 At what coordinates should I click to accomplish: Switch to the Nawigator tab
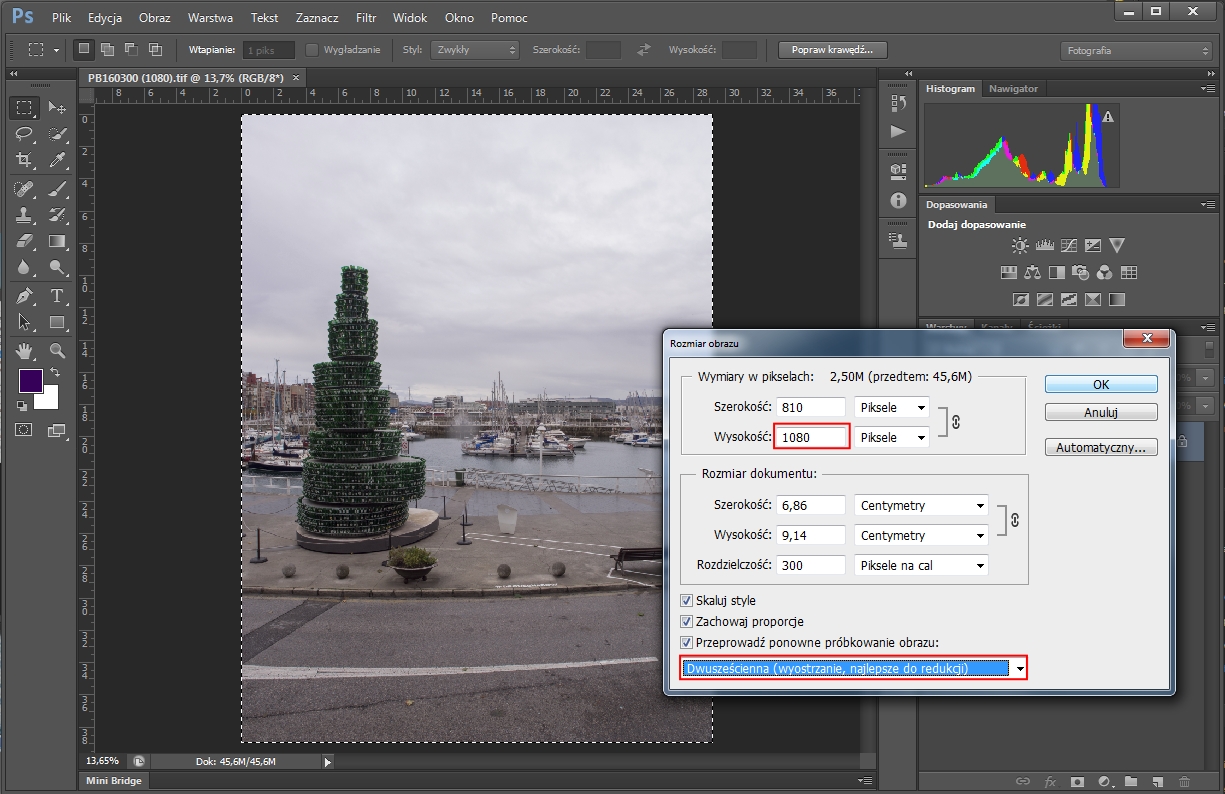point(1013,89)
